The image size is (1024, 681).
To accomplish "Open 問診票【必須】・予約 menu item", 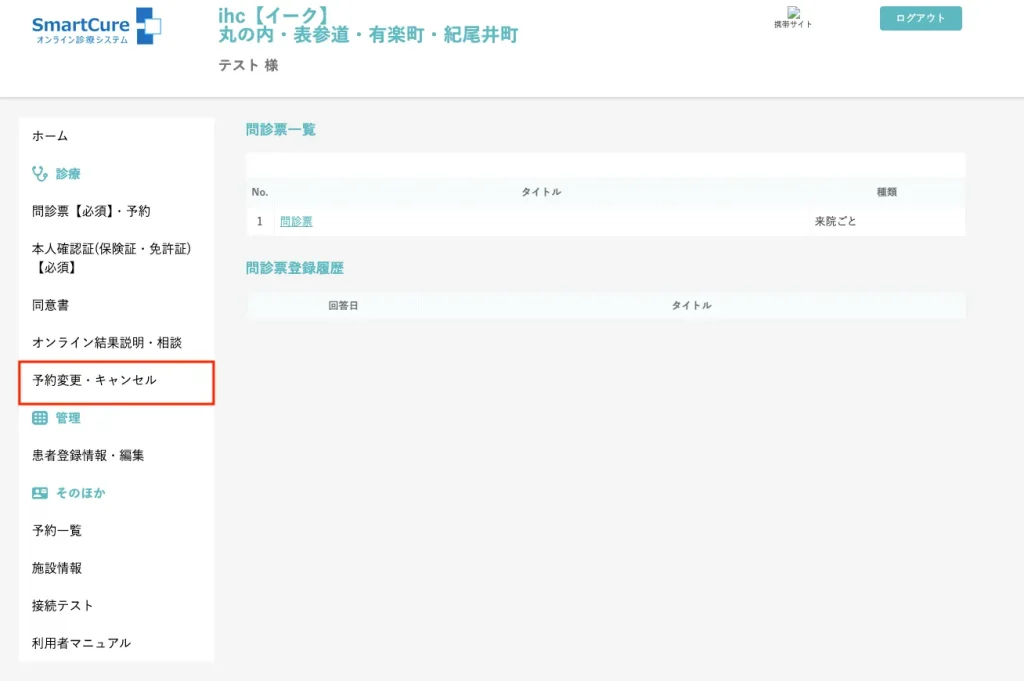I will [x=91, y=211].
